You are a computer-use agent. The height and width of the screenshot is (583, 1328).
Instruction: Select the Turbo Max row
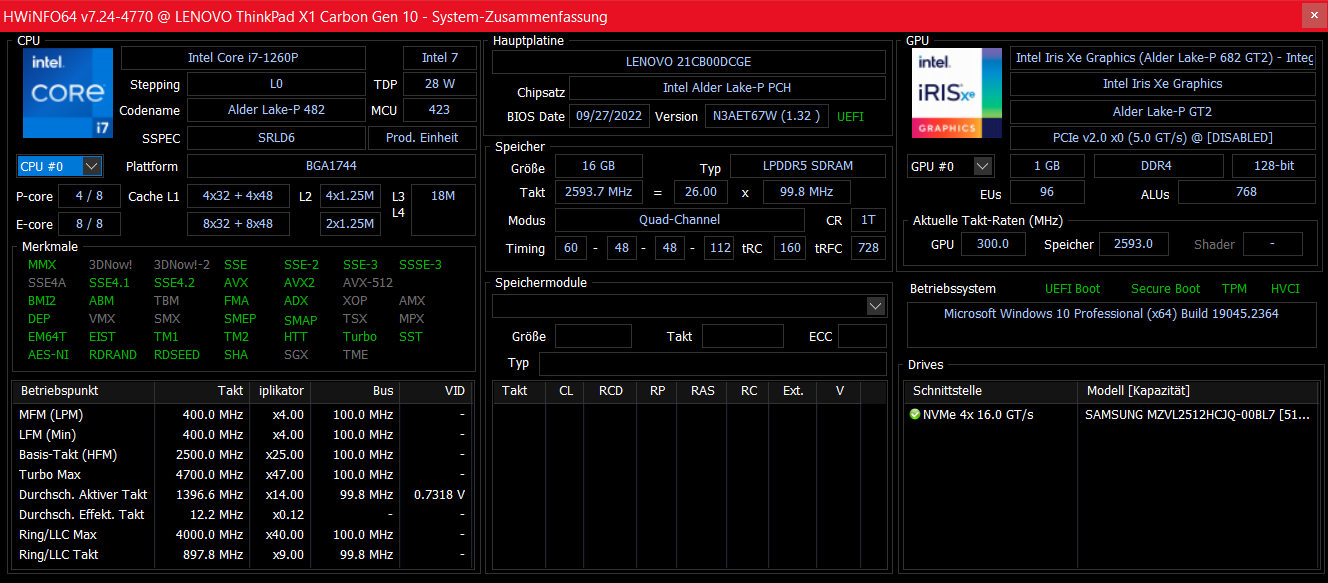[x=244, y=474]
